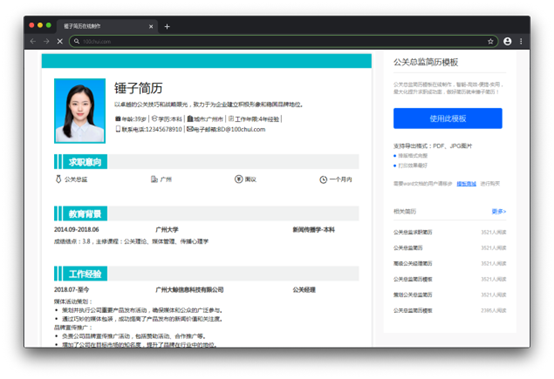Click the search magnifier in the address bar
Image resolution: width=554 pixels, height=379 pixels.
(77, 41)
